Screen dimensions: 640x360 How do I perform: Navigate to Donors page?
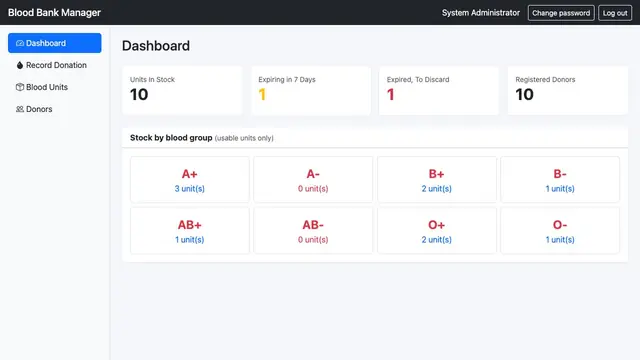coord(55,109)
